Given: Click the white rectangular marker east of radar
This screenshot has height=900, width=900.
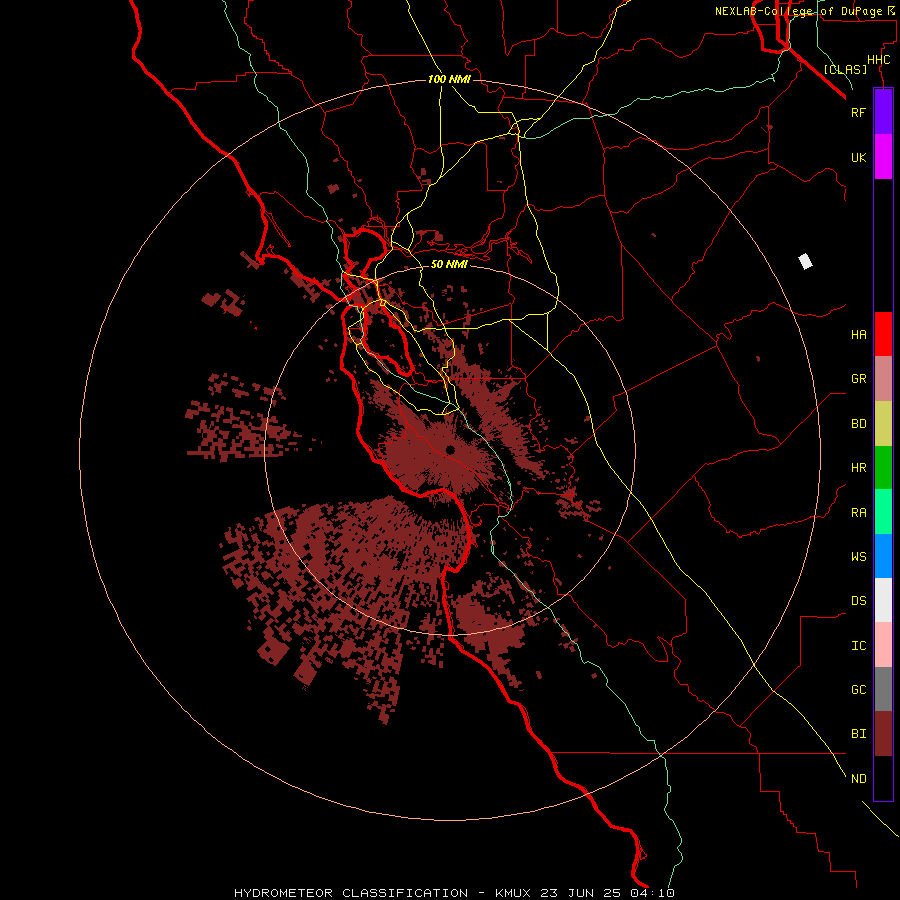Looking at the screenshot, I should (x=805, y=261).
